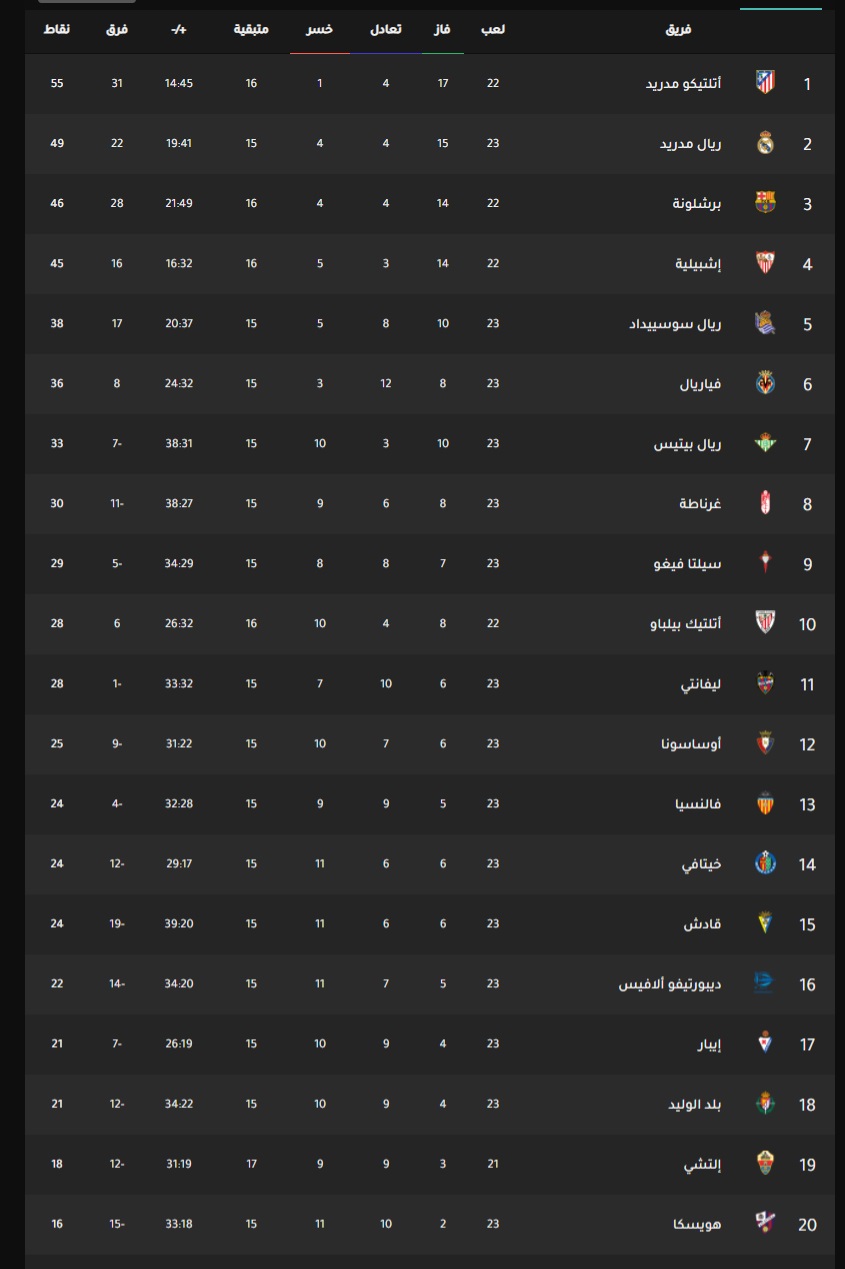Screen dimensions: 845x1269
Task: Open the Villarreal yellow crest icon
Action: click(765, 383)
